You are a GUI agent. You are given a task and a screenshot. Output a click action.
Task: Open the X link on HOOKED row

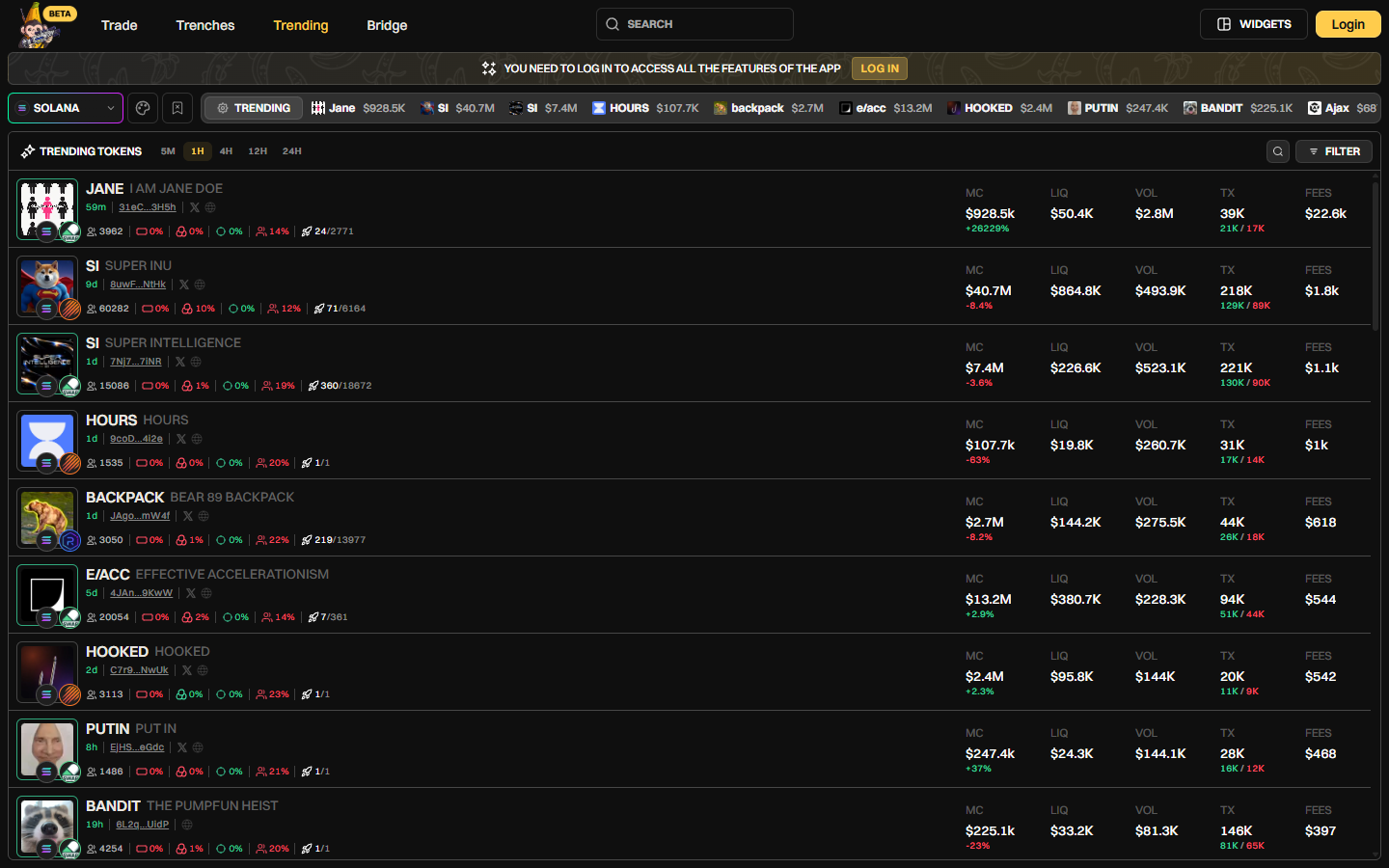tap(187, 670)
